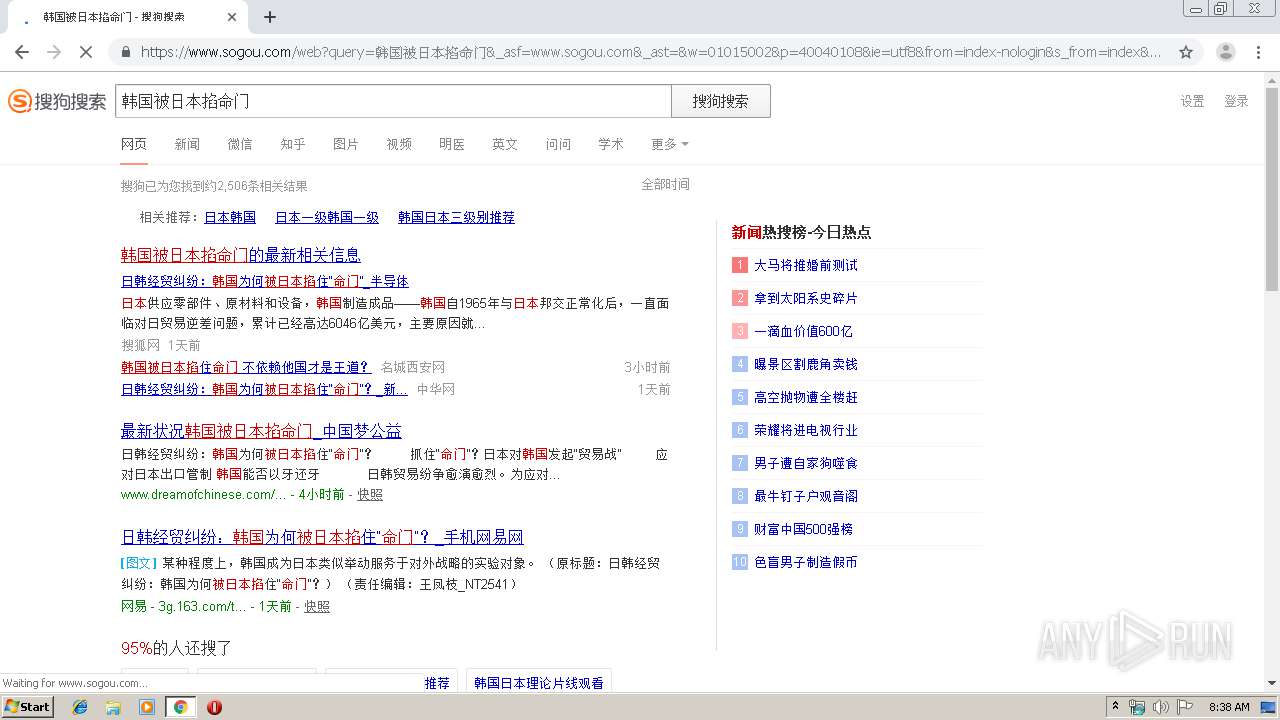Open the 中国梦公益 search result
This screenshot has height=720, width=1280.
261,431
